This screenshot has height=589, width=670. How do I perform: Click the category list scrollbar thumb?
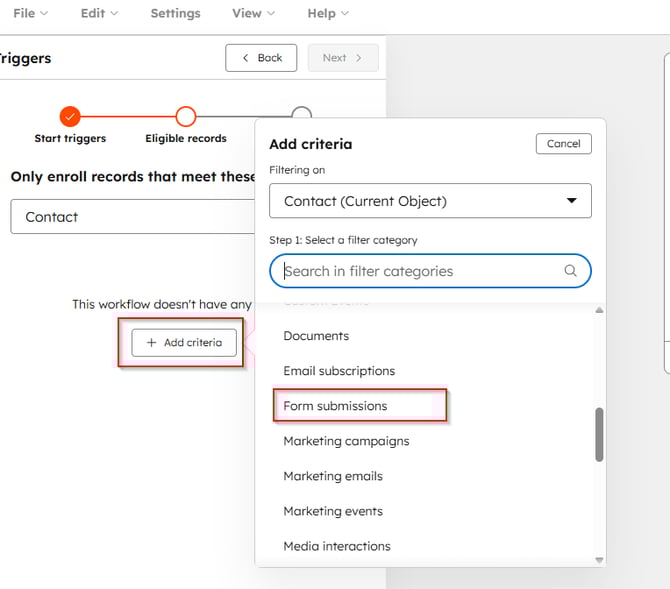point(599,435)
